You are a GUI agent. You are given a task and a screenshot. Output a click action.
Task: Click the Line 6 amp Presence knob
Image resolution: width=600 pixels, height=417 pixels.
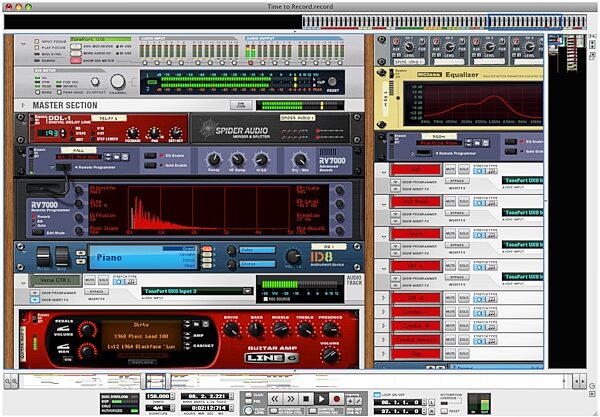pos(330,330)
